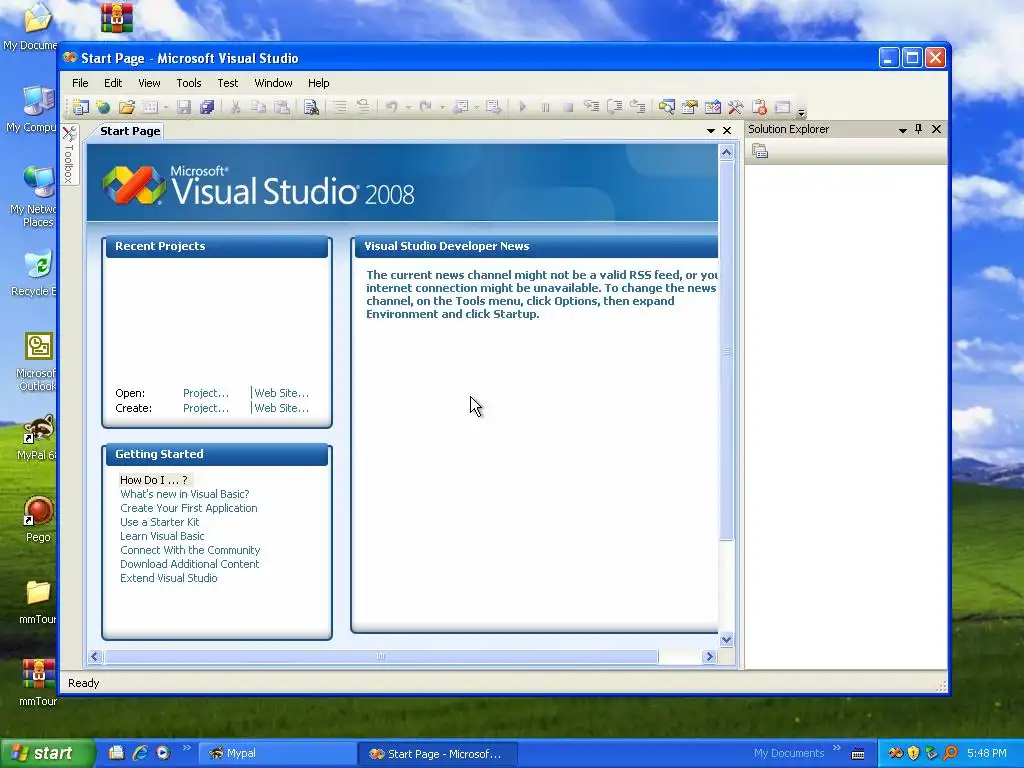Open the Undo history dropdown arrow
The height and width of the screenshot is (768, 1024).
(408, 107)
